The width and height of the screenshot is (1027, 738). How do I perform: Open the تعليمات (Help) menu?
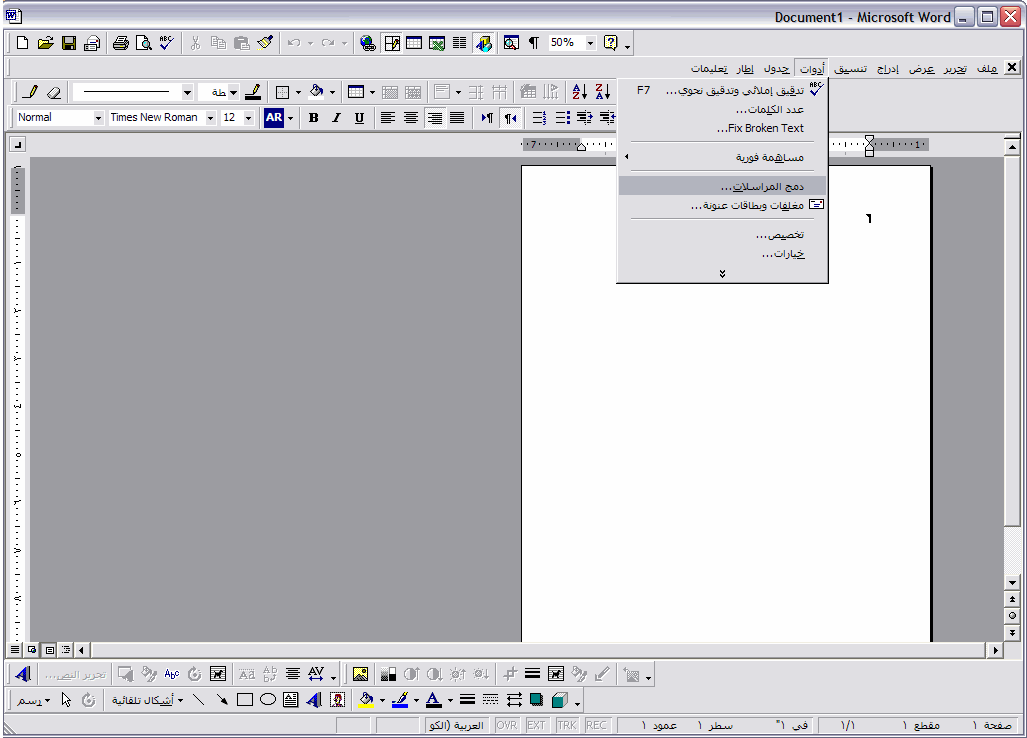point(709,68)
